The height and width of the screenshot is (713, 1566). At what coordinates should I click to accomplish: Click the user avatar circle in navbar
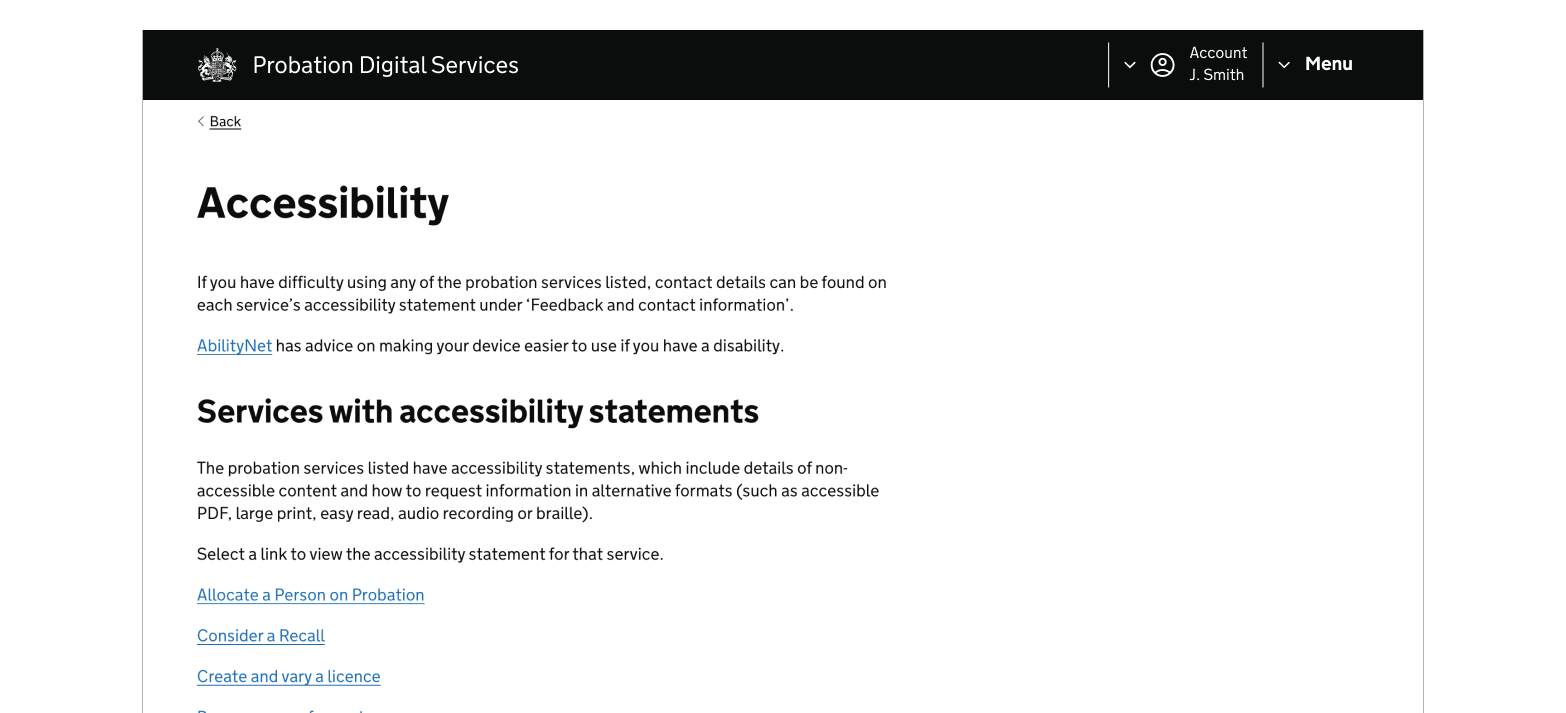pos(1162,64)
